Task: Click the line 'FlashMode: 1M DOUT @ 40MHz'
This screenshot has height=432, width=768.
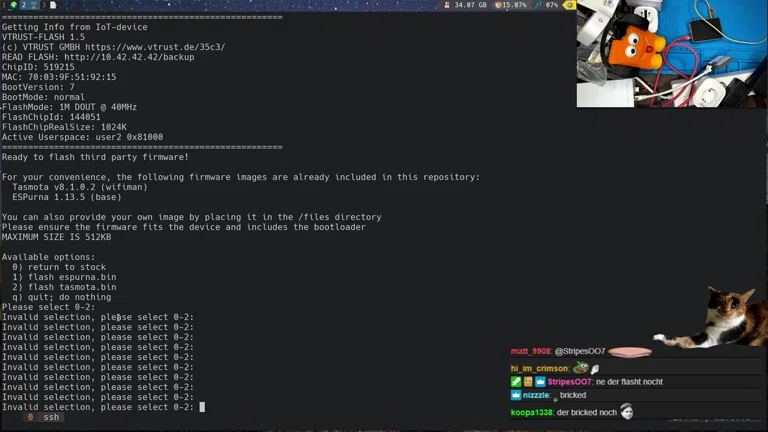Action: 69,107
